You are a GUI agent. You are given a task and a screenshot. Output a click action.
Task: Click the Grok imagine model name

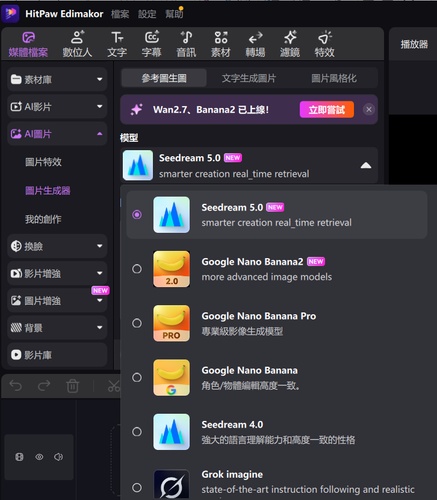pos(232,474)
